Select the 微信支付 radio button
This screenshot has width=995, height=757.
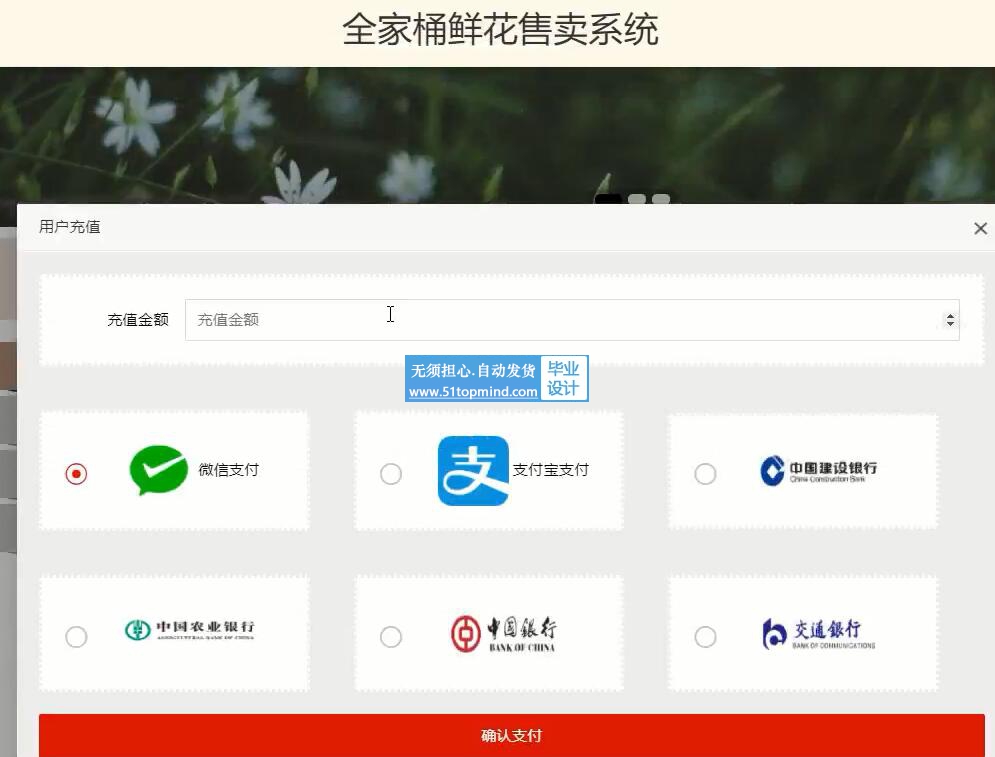pyautogui.click(x=76, y=474)
